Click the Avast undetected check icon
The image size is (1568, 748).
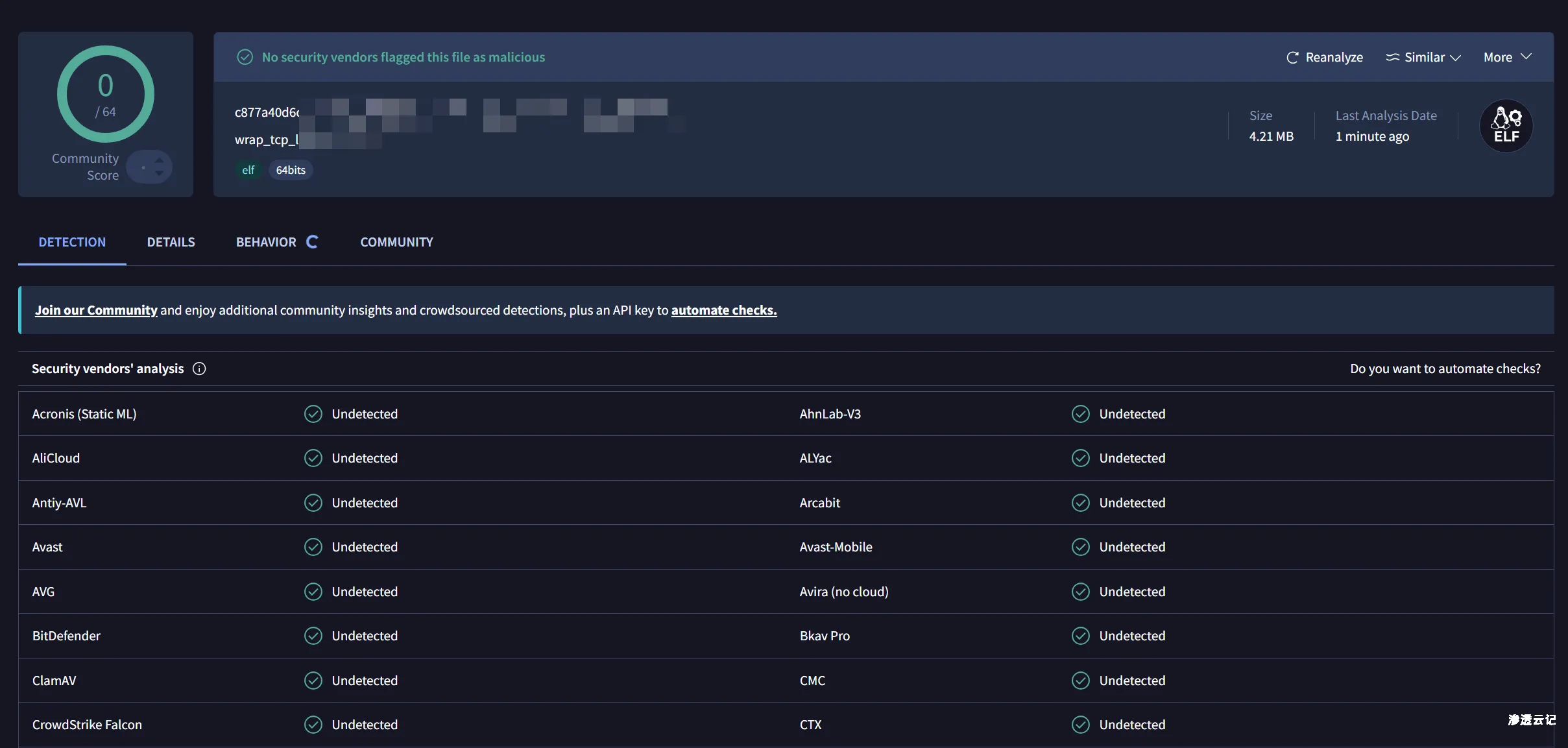(x=313, y=547)
